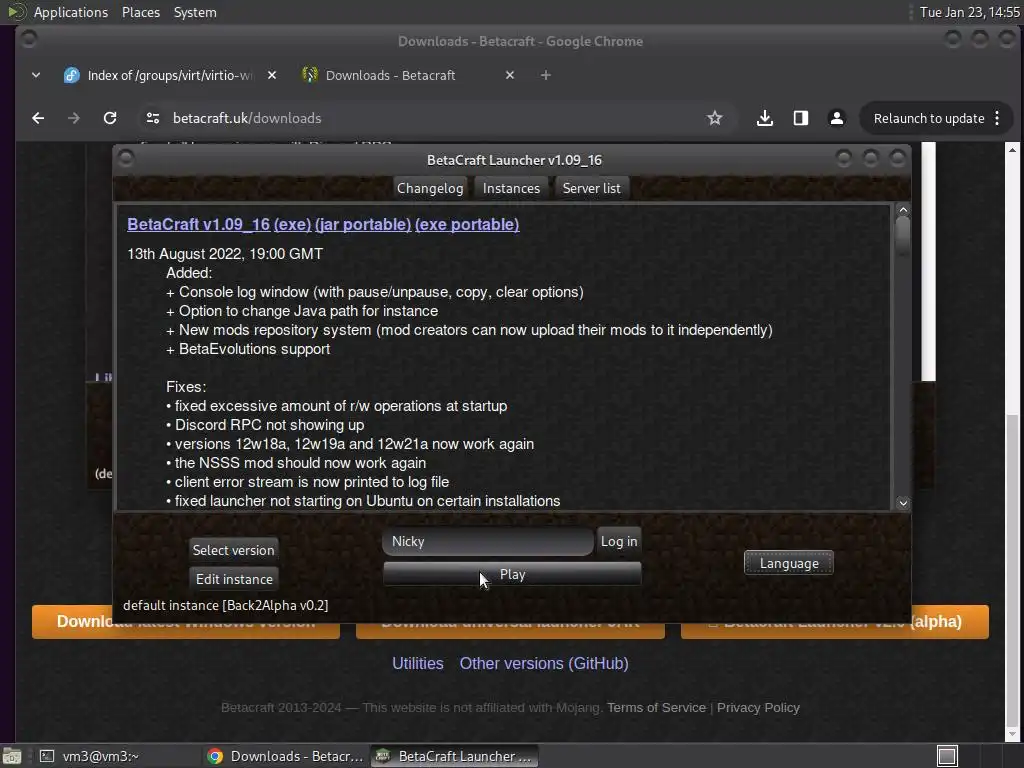Image resolution: width=1024 pixels, height=768 pixels.
Task: Click the changelog scrollbar up arrow
Action: (x=903, y=210)
